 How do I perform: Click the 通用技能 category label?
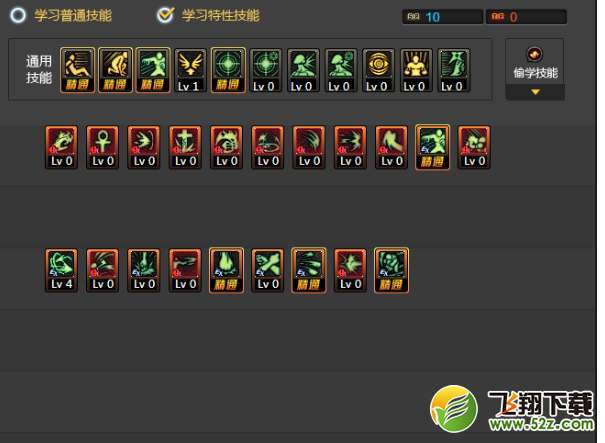(39, 69)
